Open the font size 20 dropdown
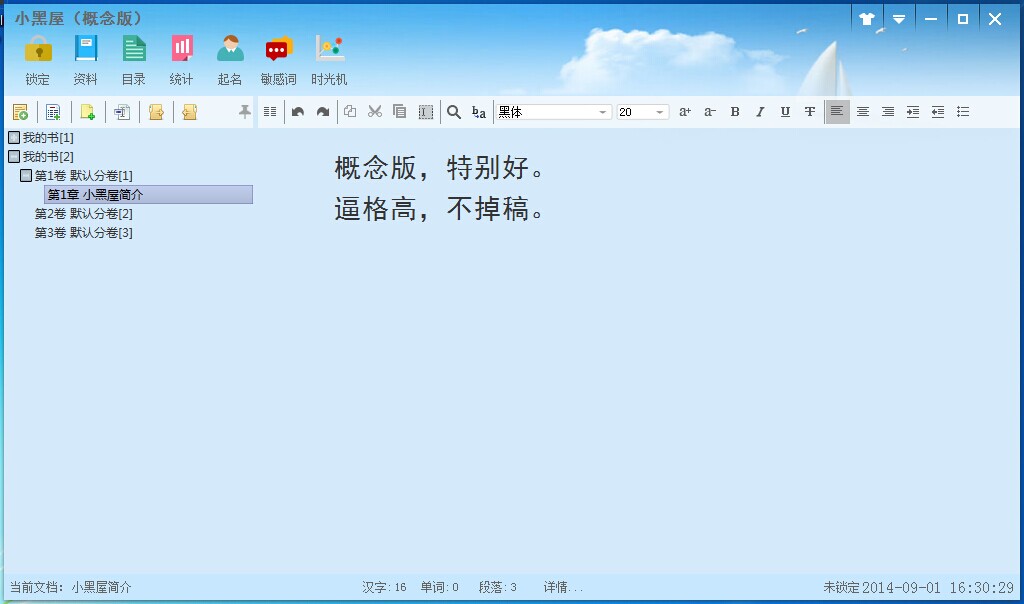Image resolution: width=1024 pixels, height=604 pixels. 643,112
